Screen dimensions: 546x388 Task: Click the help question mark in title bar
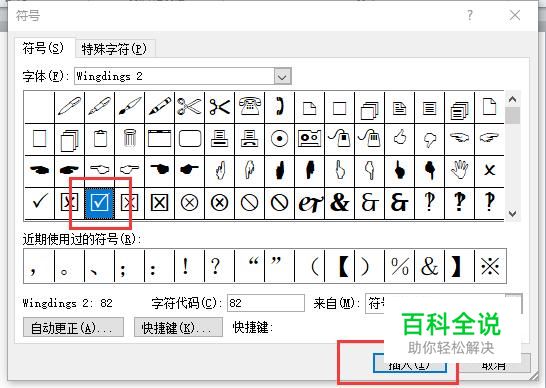tap(470, 15)
